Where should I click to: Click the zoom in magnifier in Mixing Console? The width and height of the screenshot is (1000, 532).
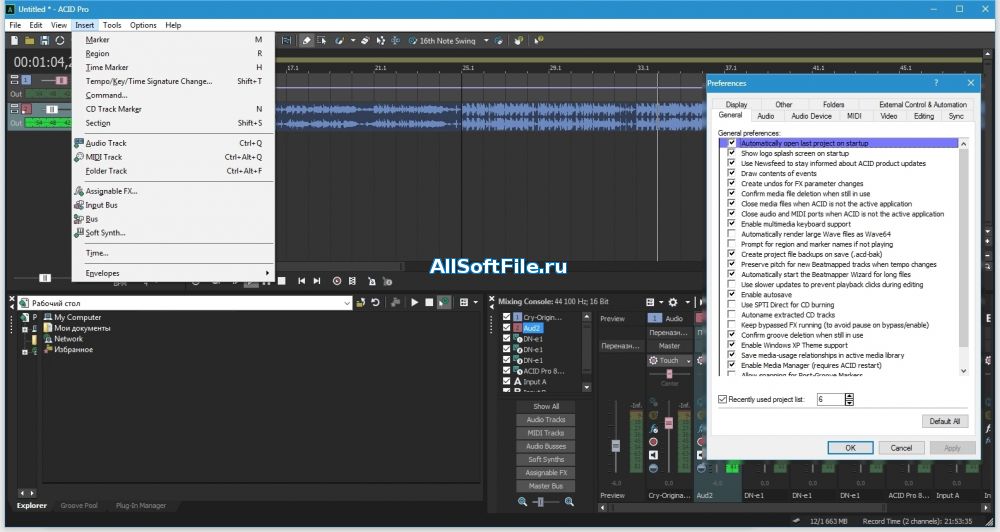point(569,502)
